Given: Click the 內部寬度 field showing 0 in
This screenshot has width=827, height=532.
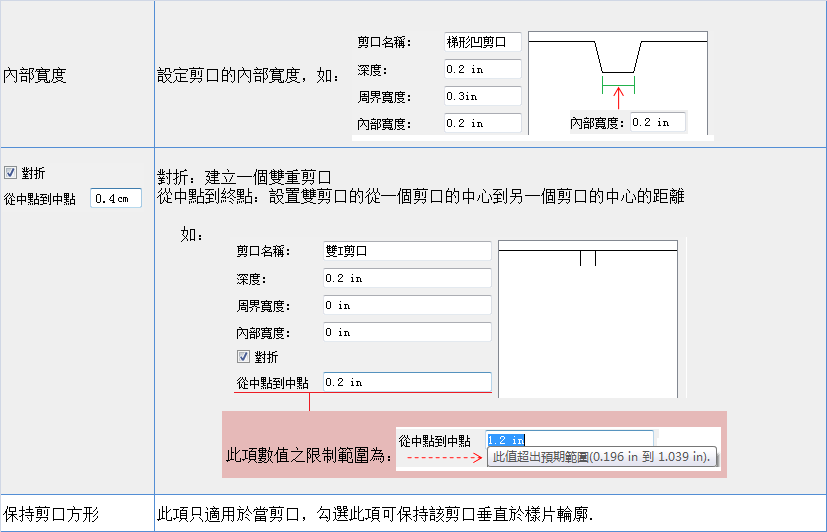Looking at the screenshot, I should tap(406, 332).
